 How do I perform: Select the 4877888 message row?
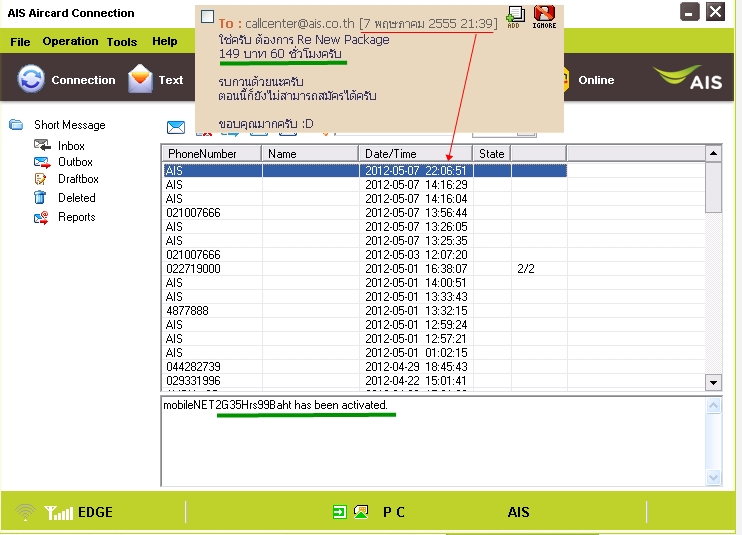pos(364,311)
